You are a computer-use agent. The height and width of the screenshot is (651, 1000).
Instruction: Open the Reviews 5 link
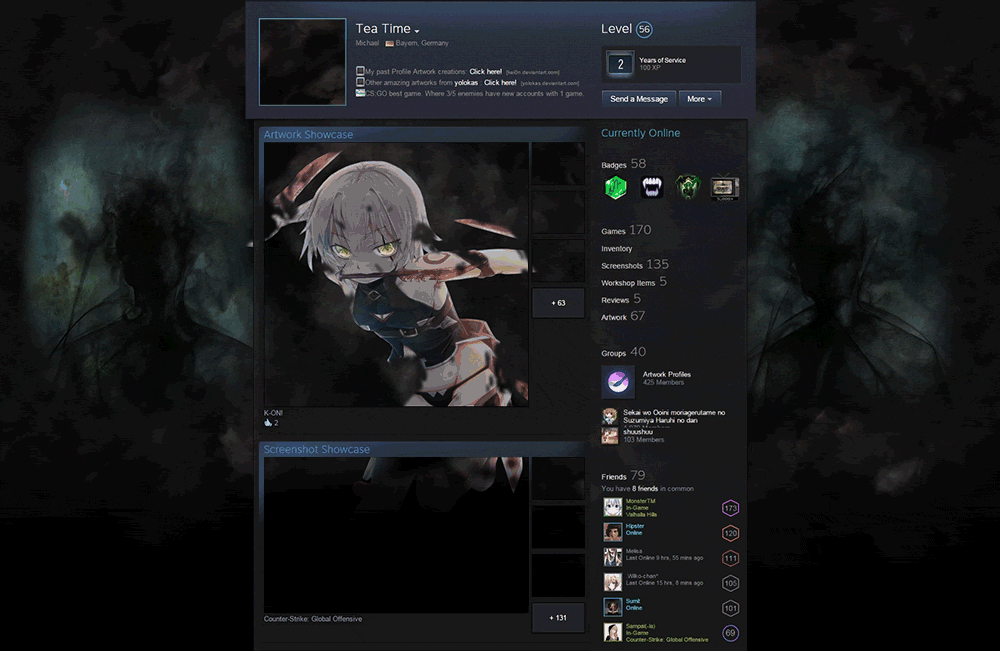tap(621, 299)
